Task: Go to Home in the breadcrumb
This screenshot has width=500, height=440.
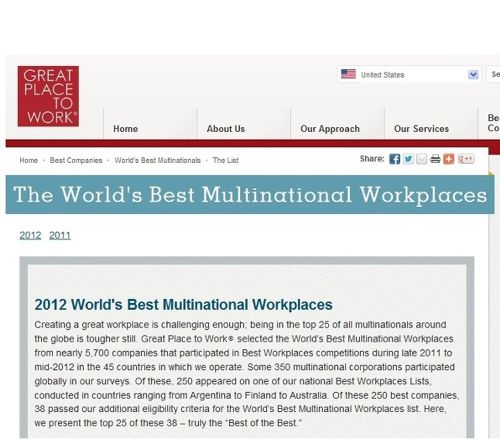Action: pyautogui.click(x=29, y=160)
